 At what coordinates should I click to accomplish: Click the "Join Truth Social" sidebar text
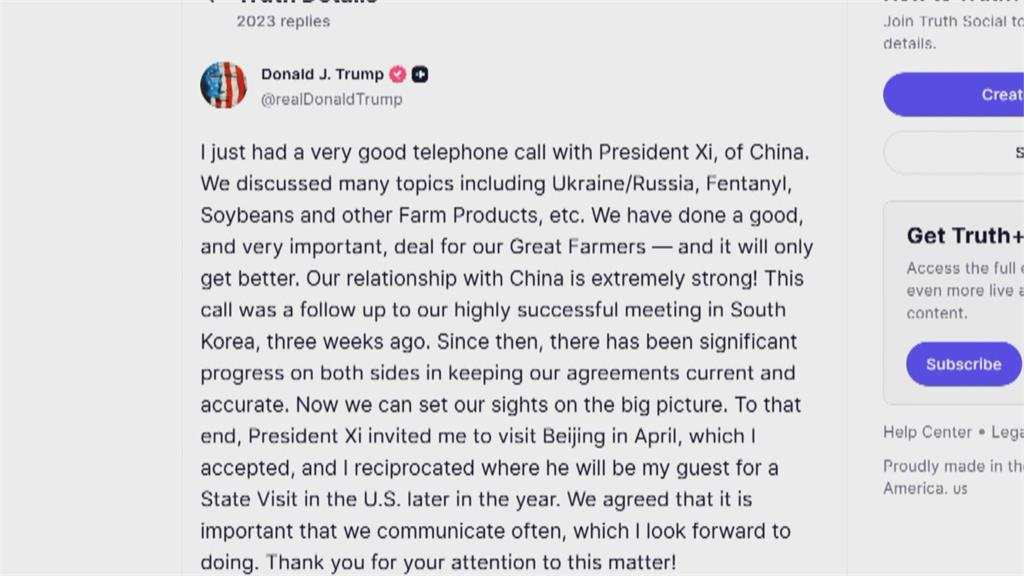952,21
